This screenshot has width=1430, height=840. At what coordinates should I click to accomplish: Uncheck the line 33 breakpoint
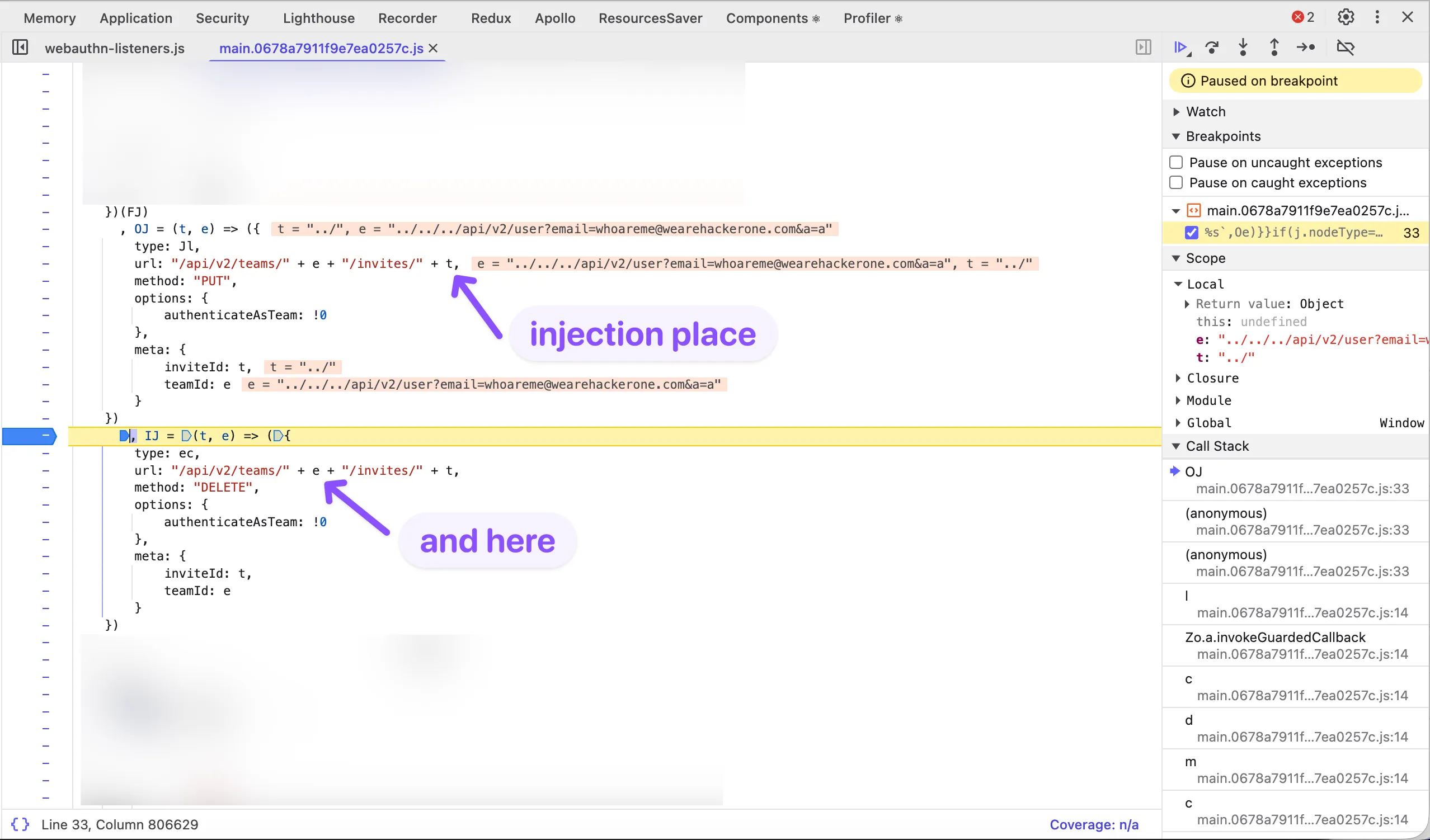coord(1191,233)
